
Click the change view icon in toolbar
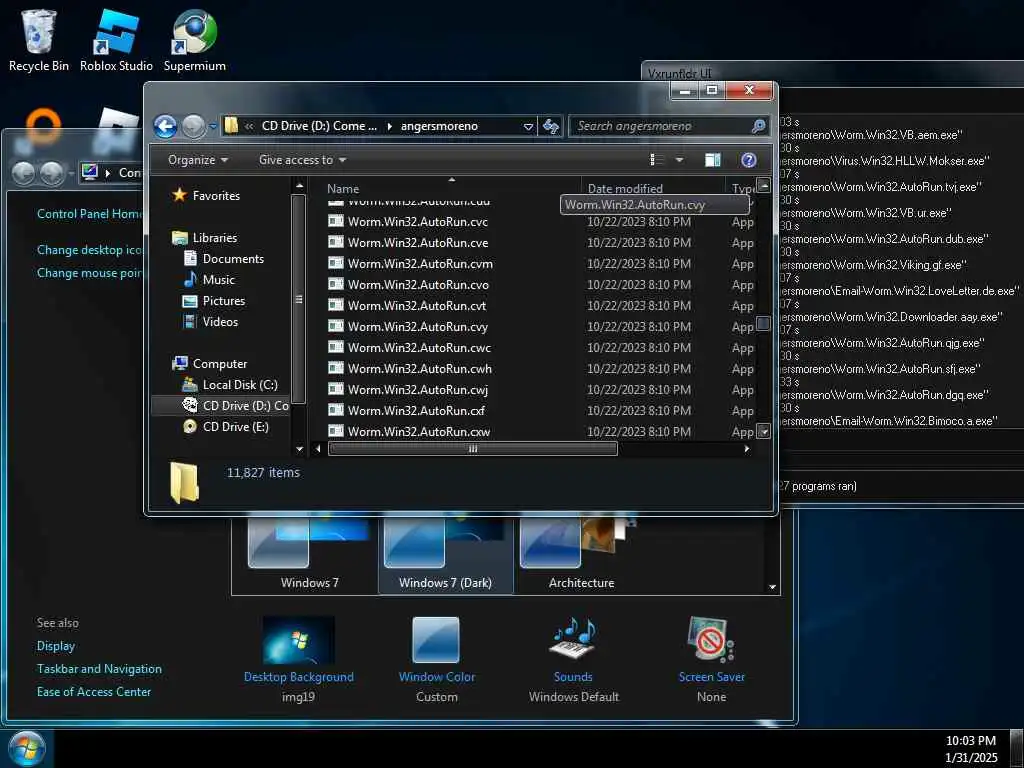(657, 160)
